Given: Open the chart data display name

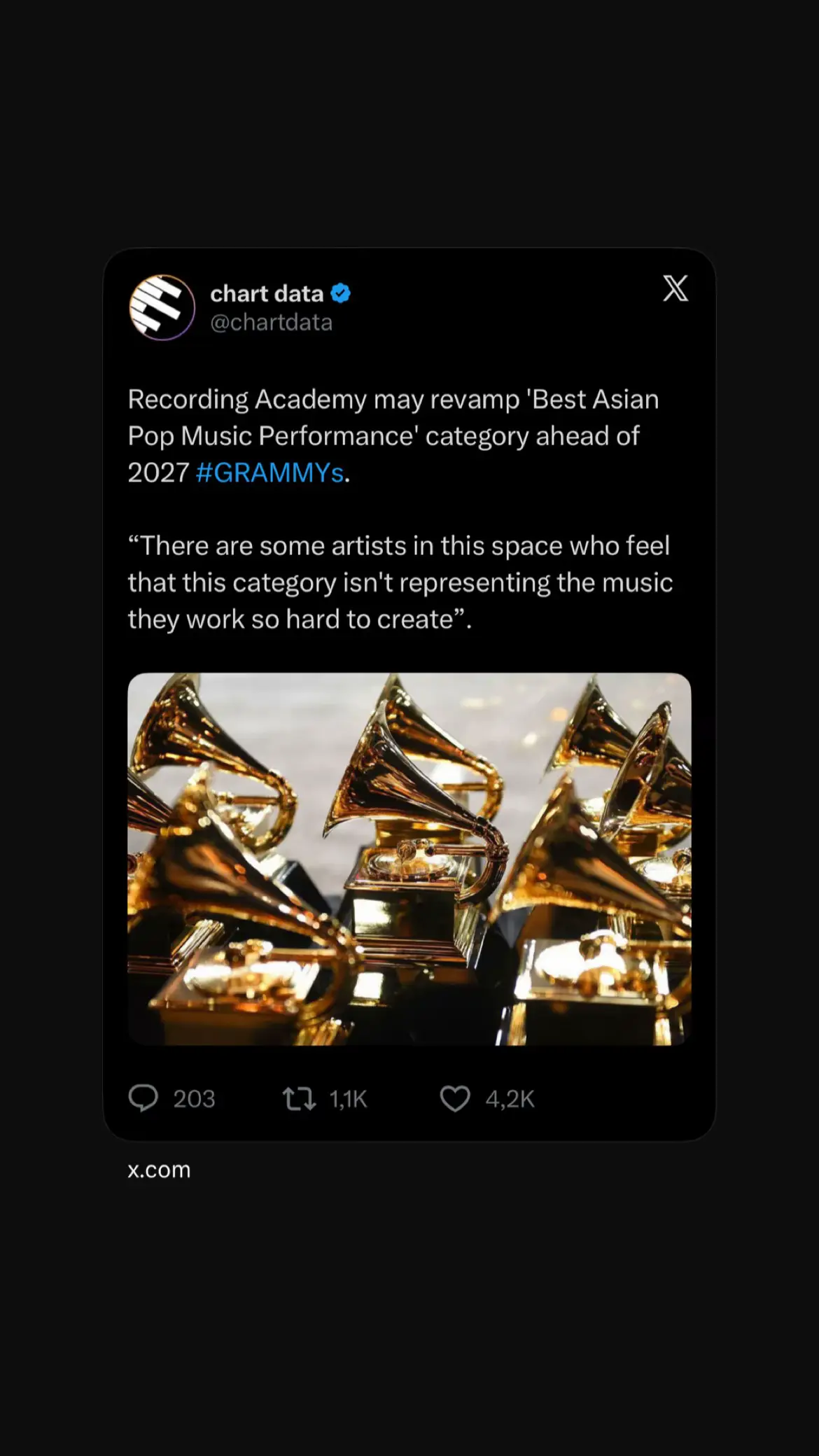Looking at the screenshot, I should click(267, 293).
